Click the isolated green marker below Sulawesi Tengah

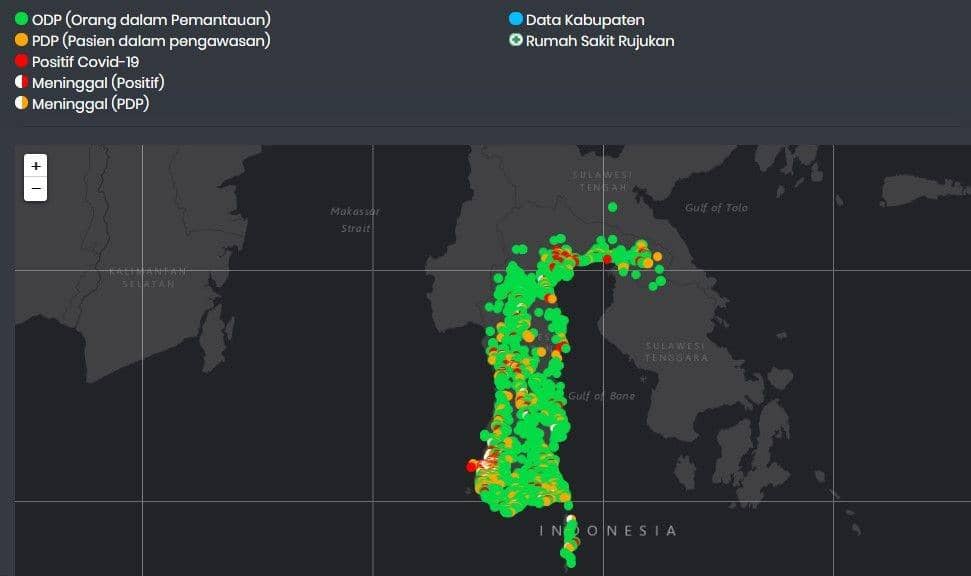pyautogui.click(x=613, y=207)
